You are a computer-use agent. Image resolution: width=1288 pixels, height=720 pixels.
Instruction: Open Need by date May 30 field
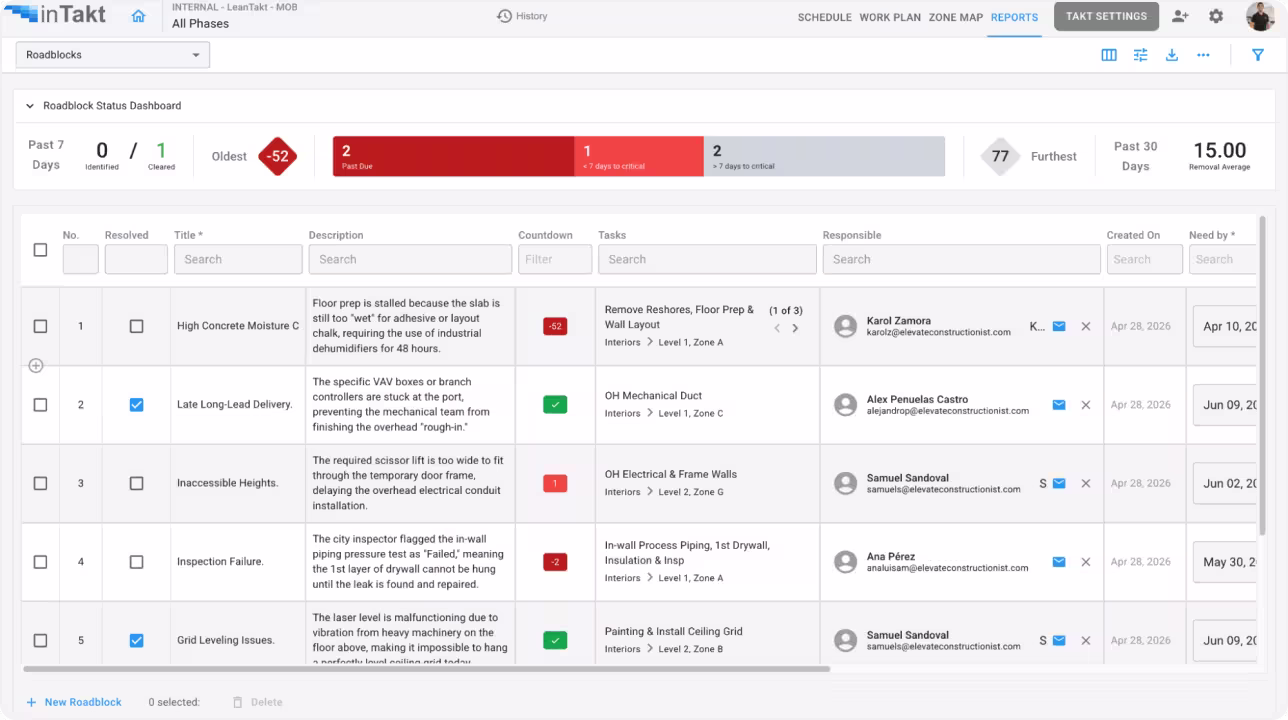click(1225, 562)
